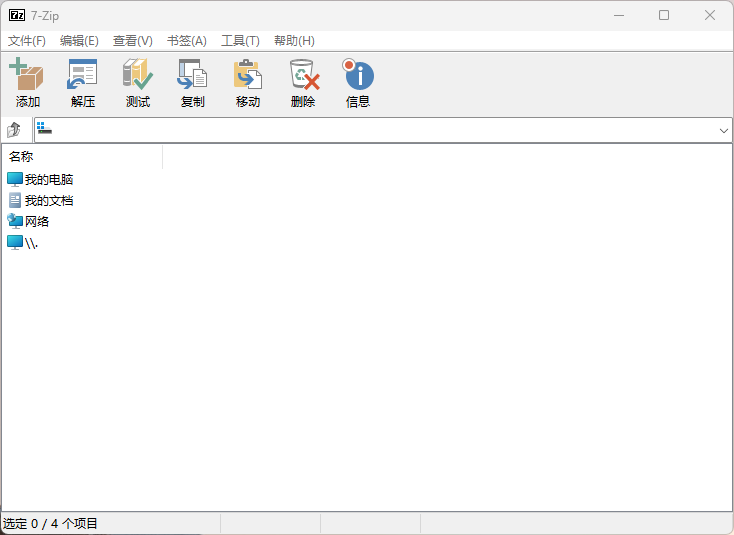Screen dimensions: 734x535
Task: Select 我的电脑 in the file list
Action: pos(48,180)
